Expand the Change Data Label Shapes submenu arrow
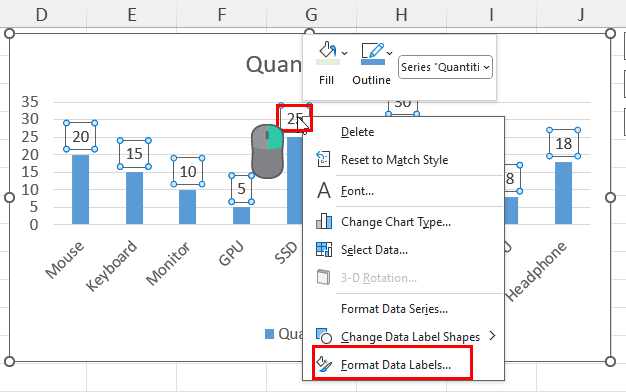This screenshot has width=626, height=392. (x=492, y=336)
